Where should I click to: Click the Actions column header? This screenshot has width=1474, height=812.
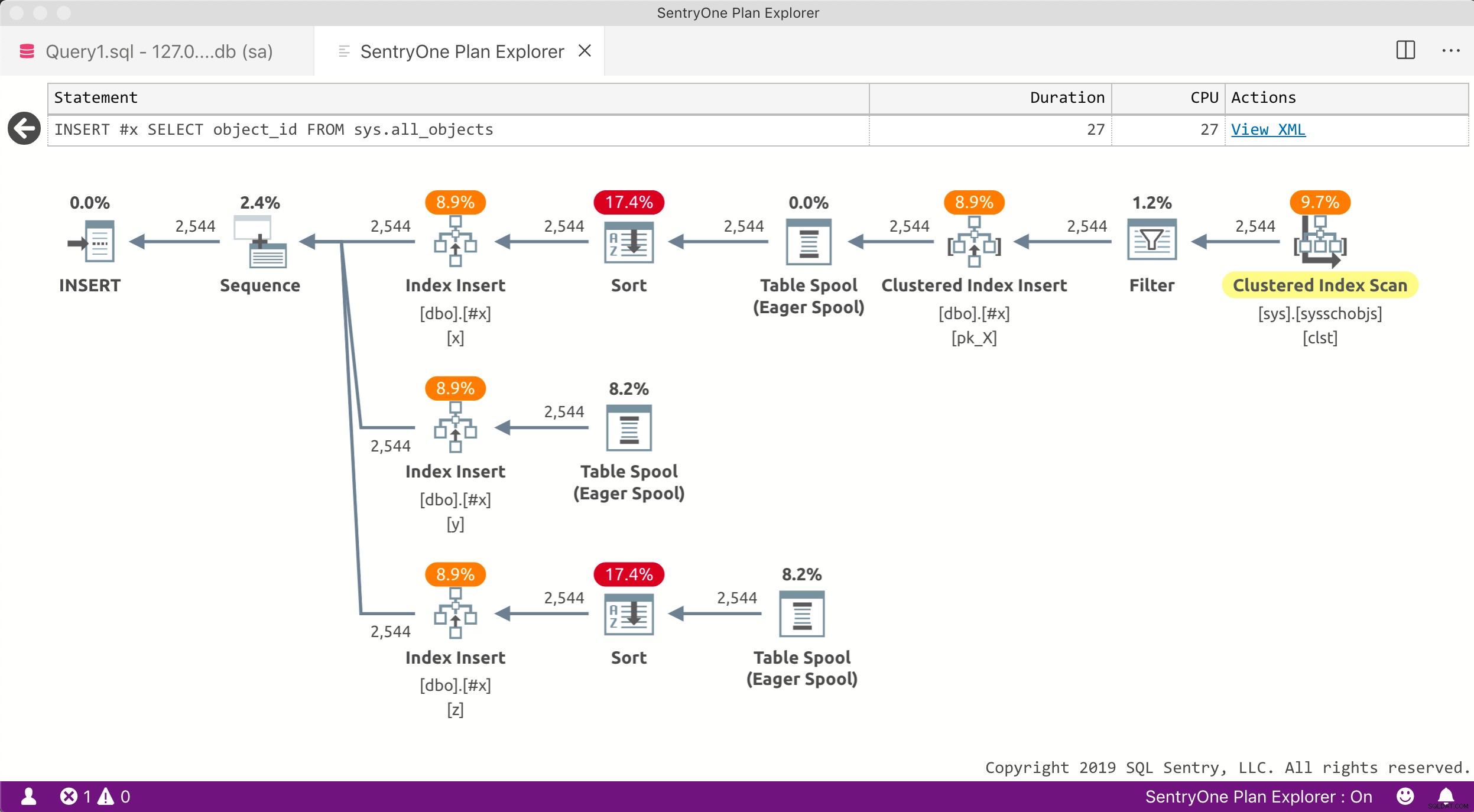pyautogui.click(x=1346, y=98)
